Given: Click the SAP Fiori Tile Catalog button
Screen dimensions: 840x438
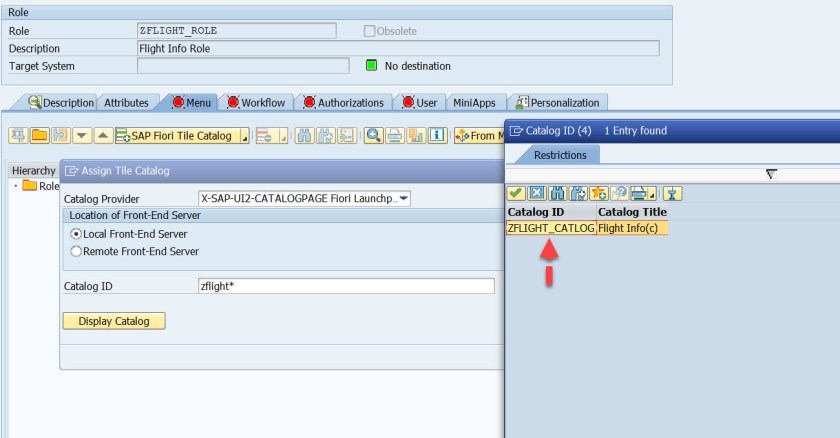Looking at the screenshot, I should point(177,136).
